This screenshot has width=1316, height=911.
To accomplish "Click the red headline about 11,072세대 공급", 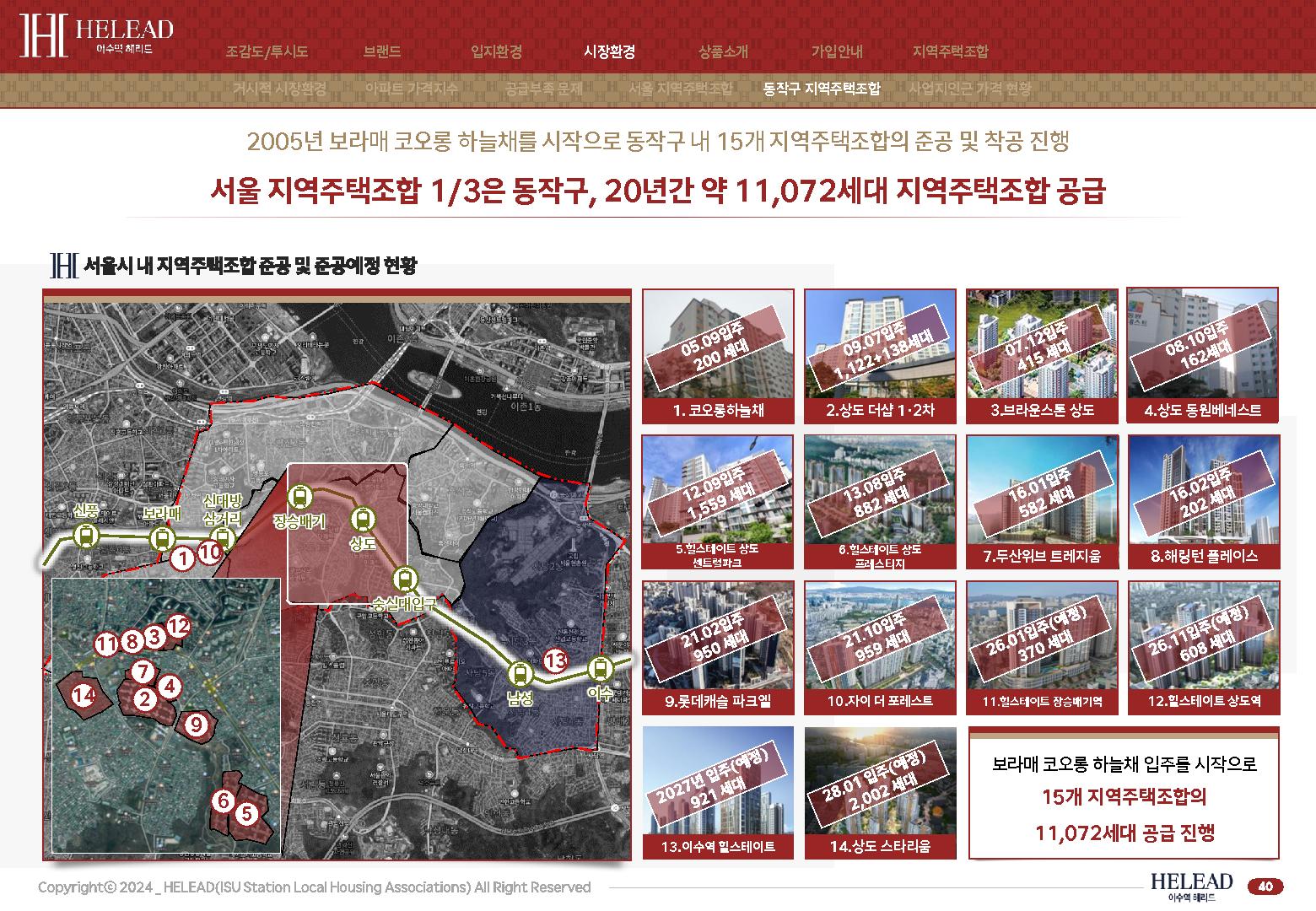I will 657,191.
